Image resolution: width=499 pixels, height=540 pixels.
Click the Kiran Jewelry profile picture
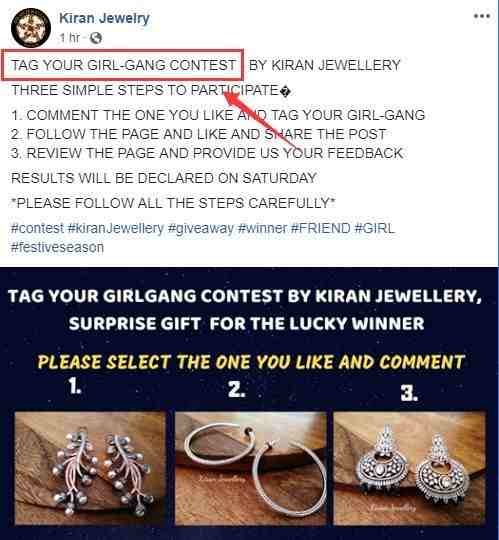(31, 28)
